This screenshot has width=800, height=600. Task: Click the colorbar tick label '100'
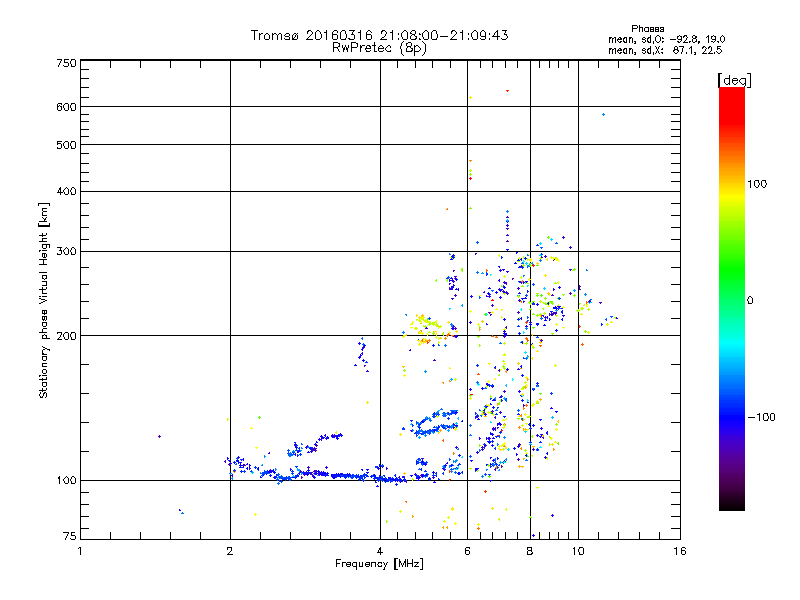(757, 184)
